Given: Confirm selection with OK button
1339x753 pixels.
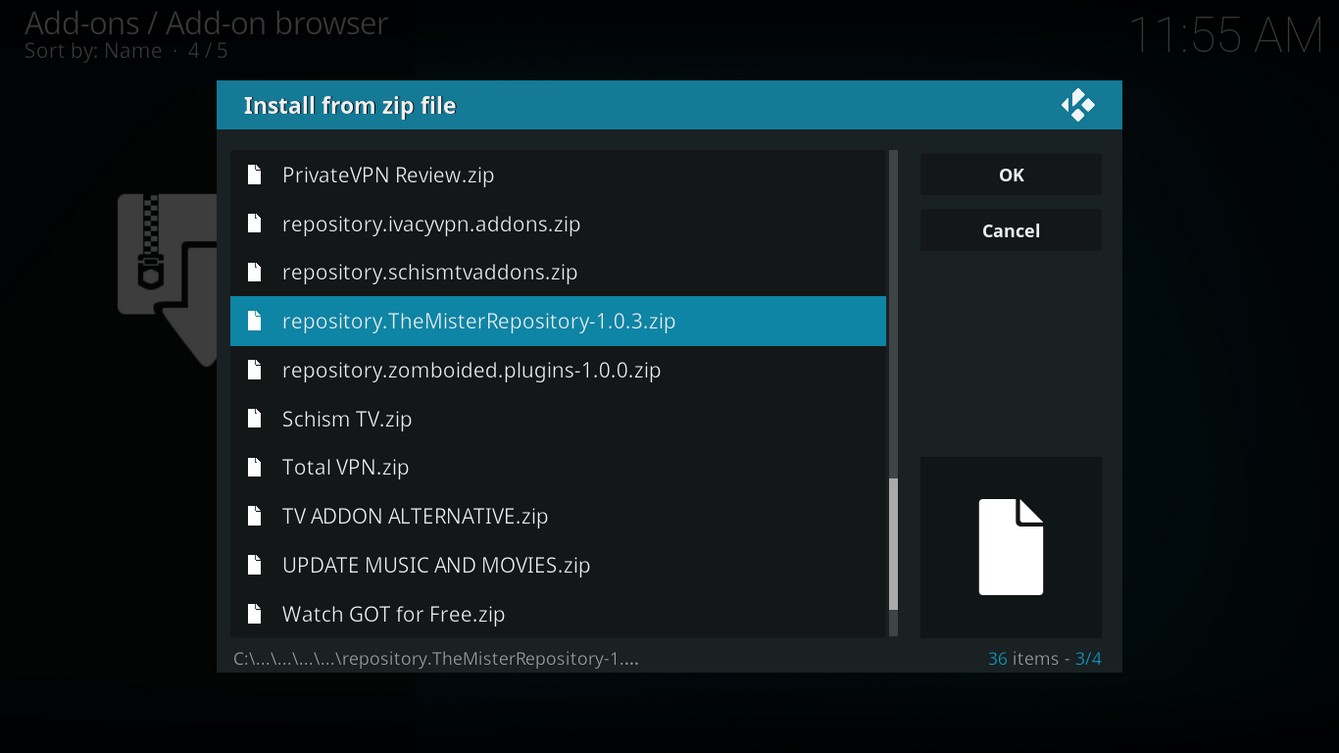Looking at the screenshot, I should click(x=1011, y=175).
